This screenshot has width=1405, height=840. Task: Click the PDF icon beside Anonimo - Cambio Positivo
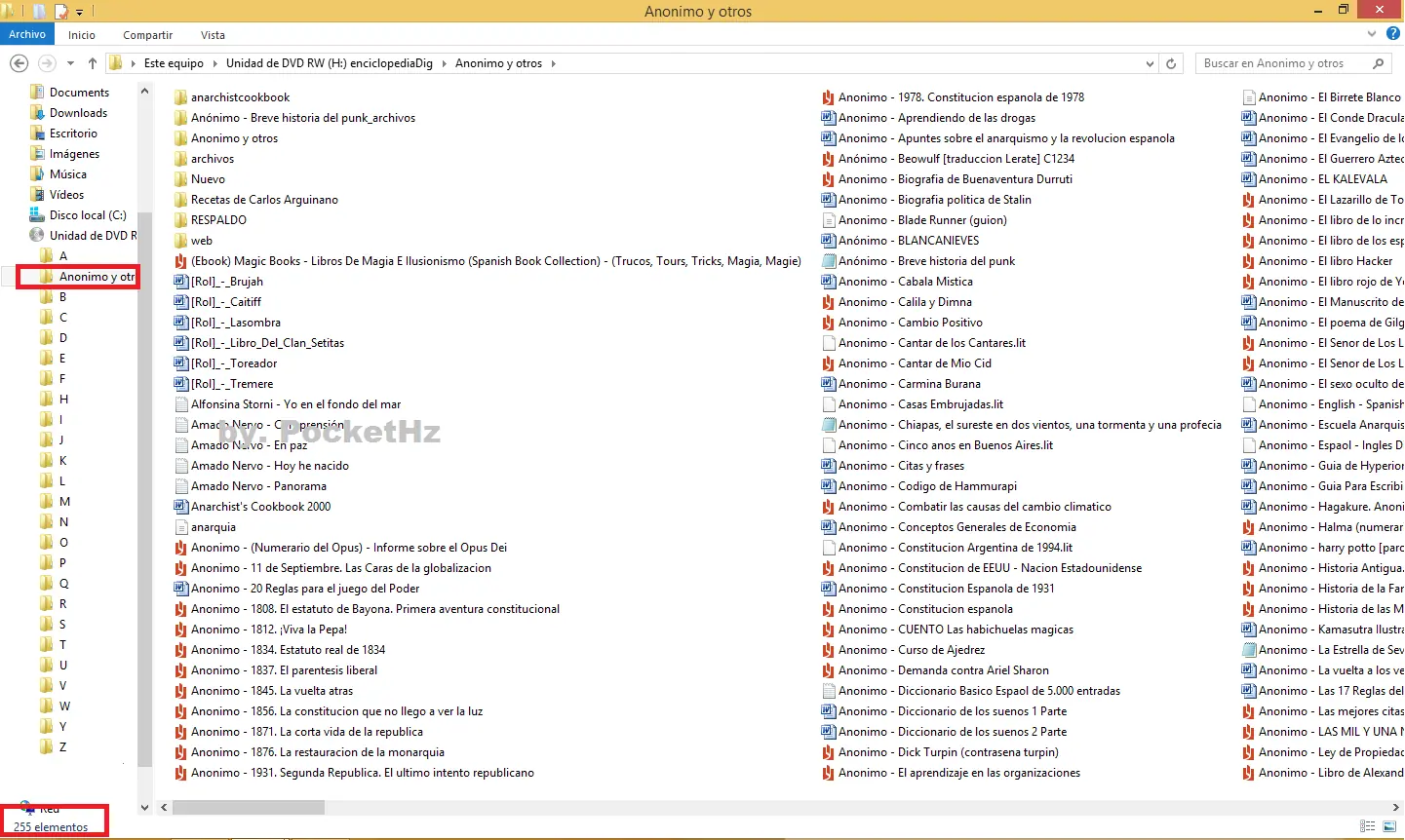[x=828, y=323]
